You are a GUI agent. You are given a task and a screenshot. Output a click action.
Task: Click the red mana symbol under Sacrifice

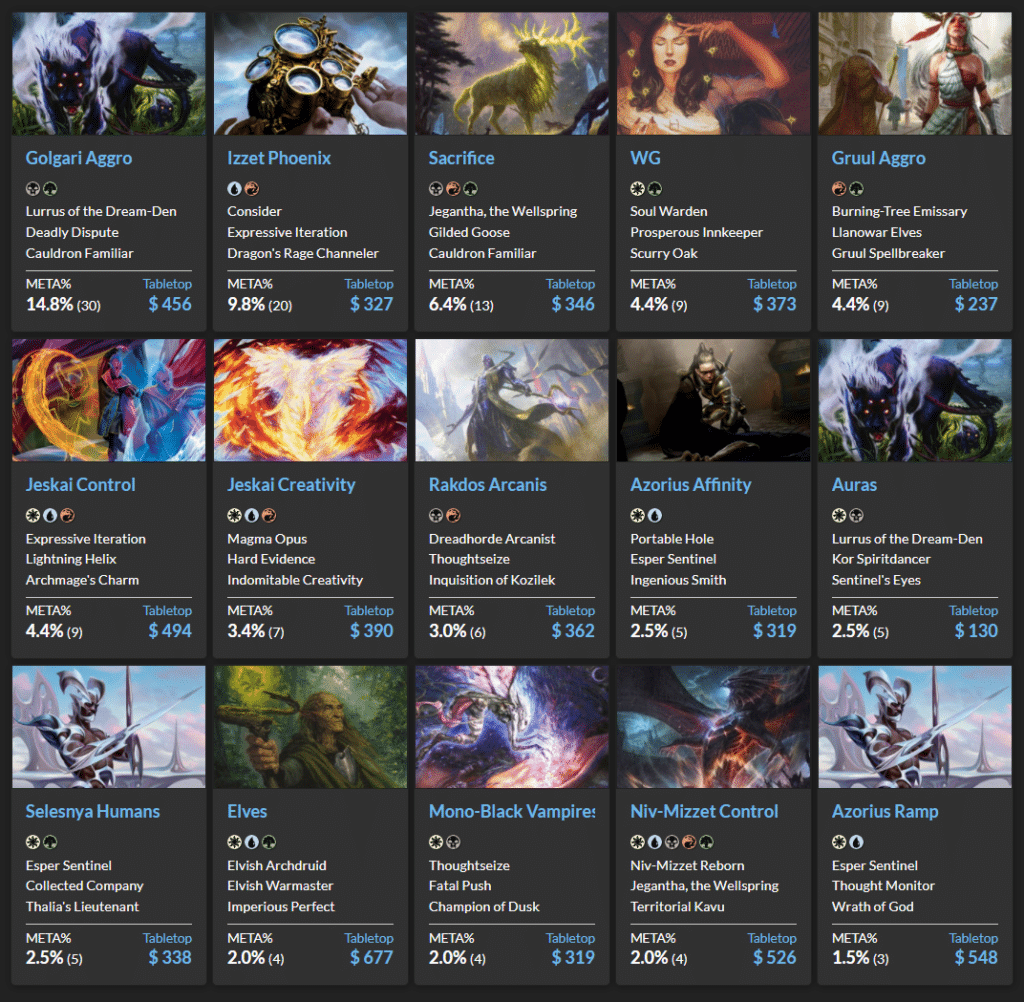pos(452,188)
